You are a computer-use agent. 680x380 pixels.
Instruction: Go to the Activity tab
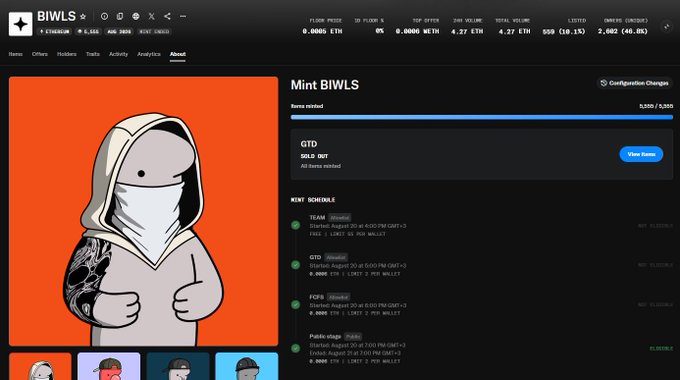point(118,54)
